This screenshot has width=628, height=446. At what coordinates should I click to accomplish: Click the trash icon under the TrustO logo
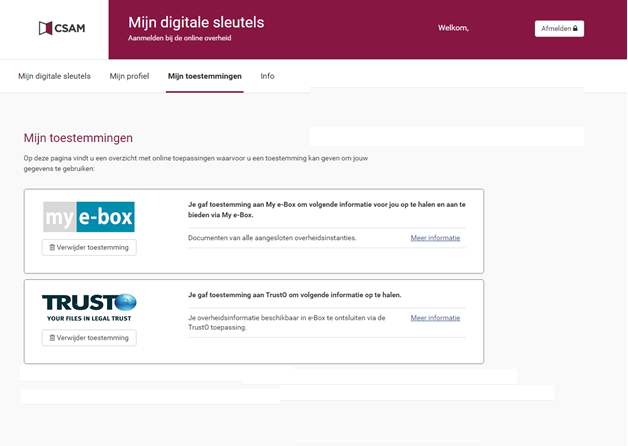pos(52,338)
